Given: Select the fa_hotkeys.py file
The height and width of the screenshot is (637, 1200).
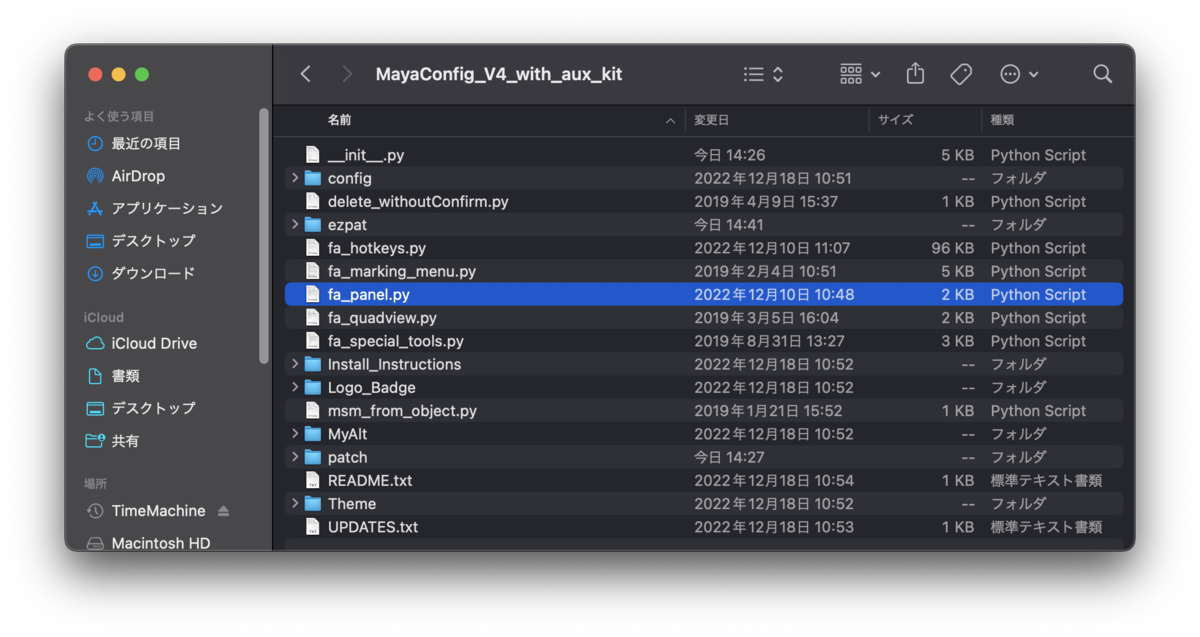Looking at the screenshot, I should (377, 248).
